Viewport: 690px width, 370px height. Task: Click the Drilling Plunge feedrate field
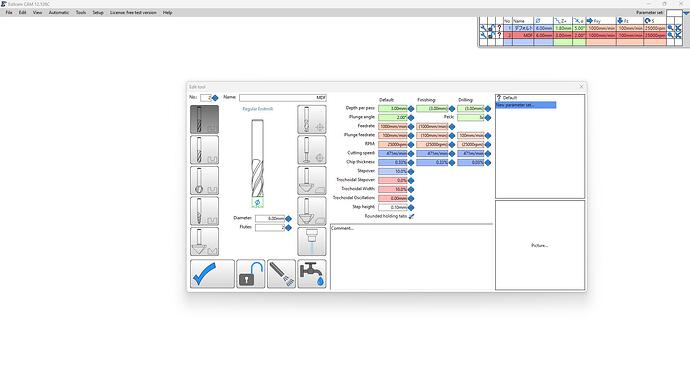point(471,136)
